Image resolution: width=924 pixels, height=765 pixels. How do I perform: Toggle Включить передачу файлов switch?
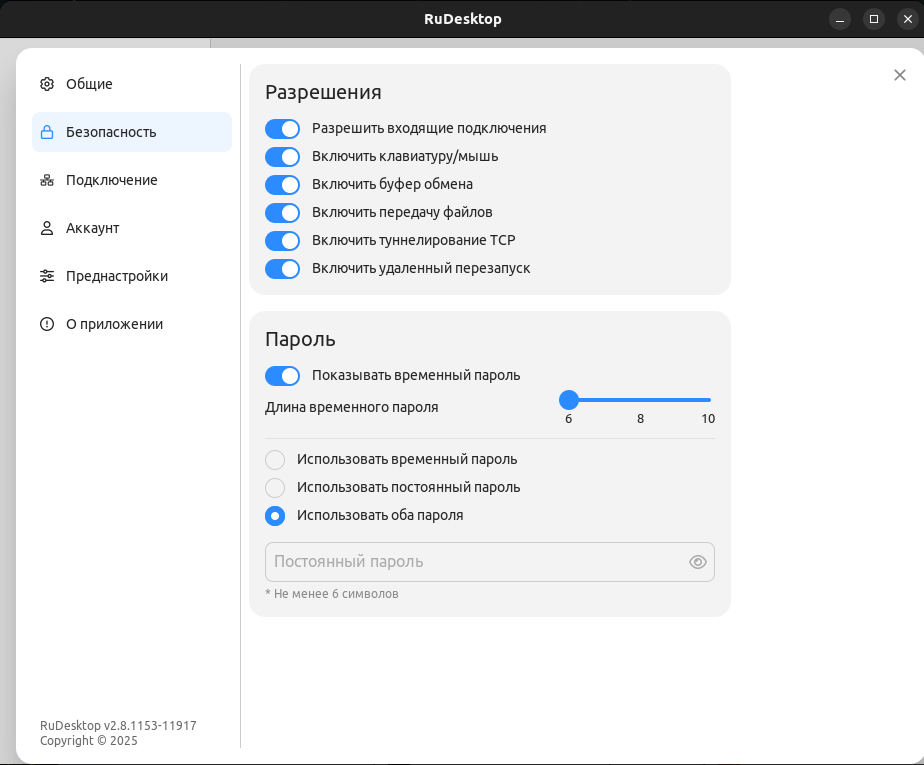(x=282, y=213)
